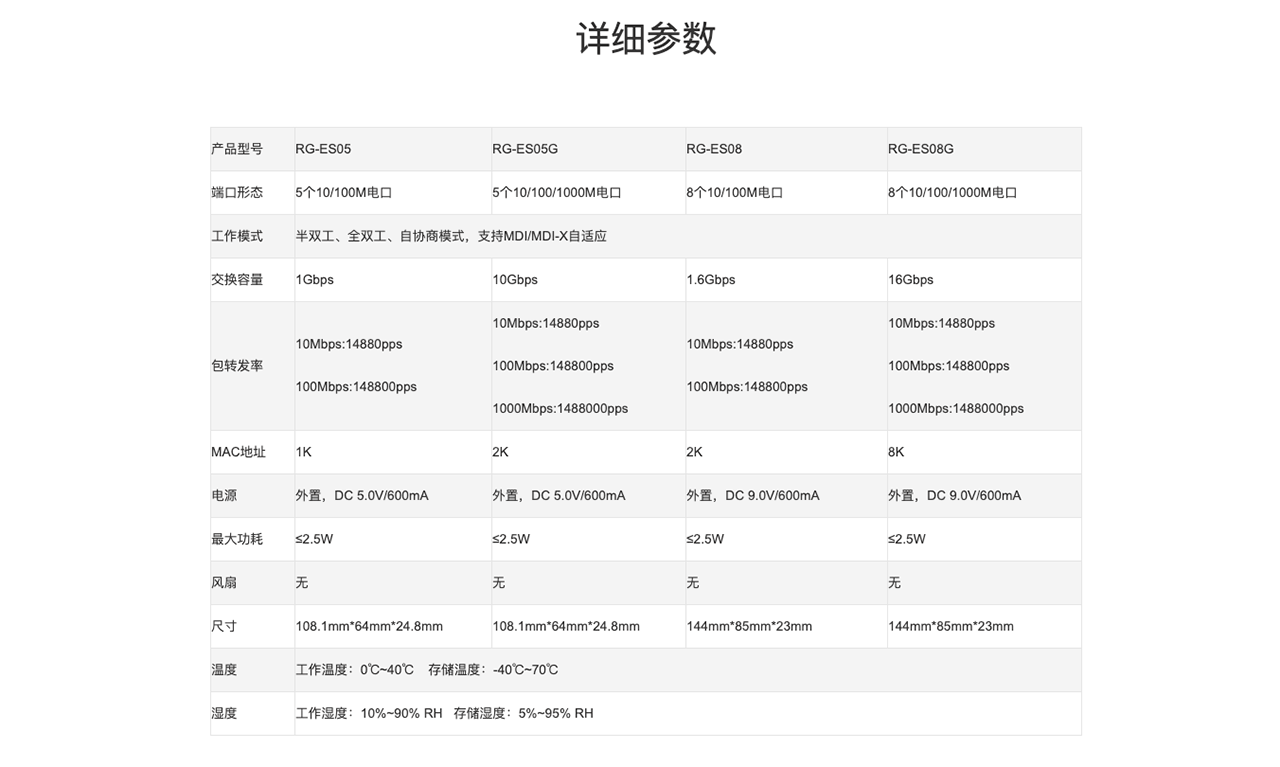Click 100Mbps:148800pps under RG-ES05
The width and height of the screenshot is (1280, 767).
(356, 387)
